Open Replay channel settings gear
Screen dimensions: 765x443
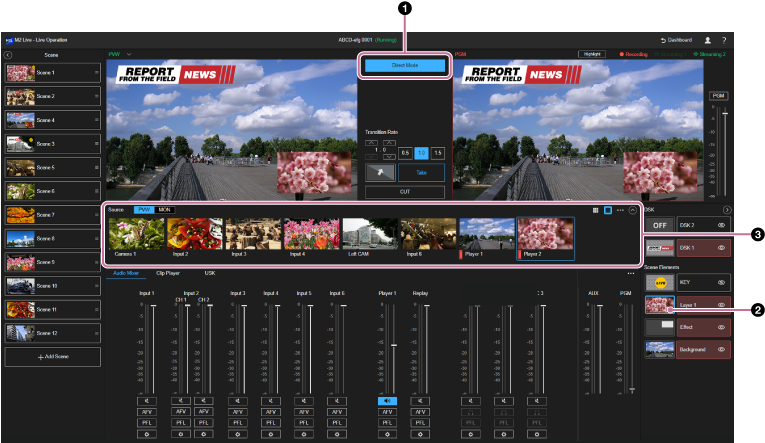point(420,434)
